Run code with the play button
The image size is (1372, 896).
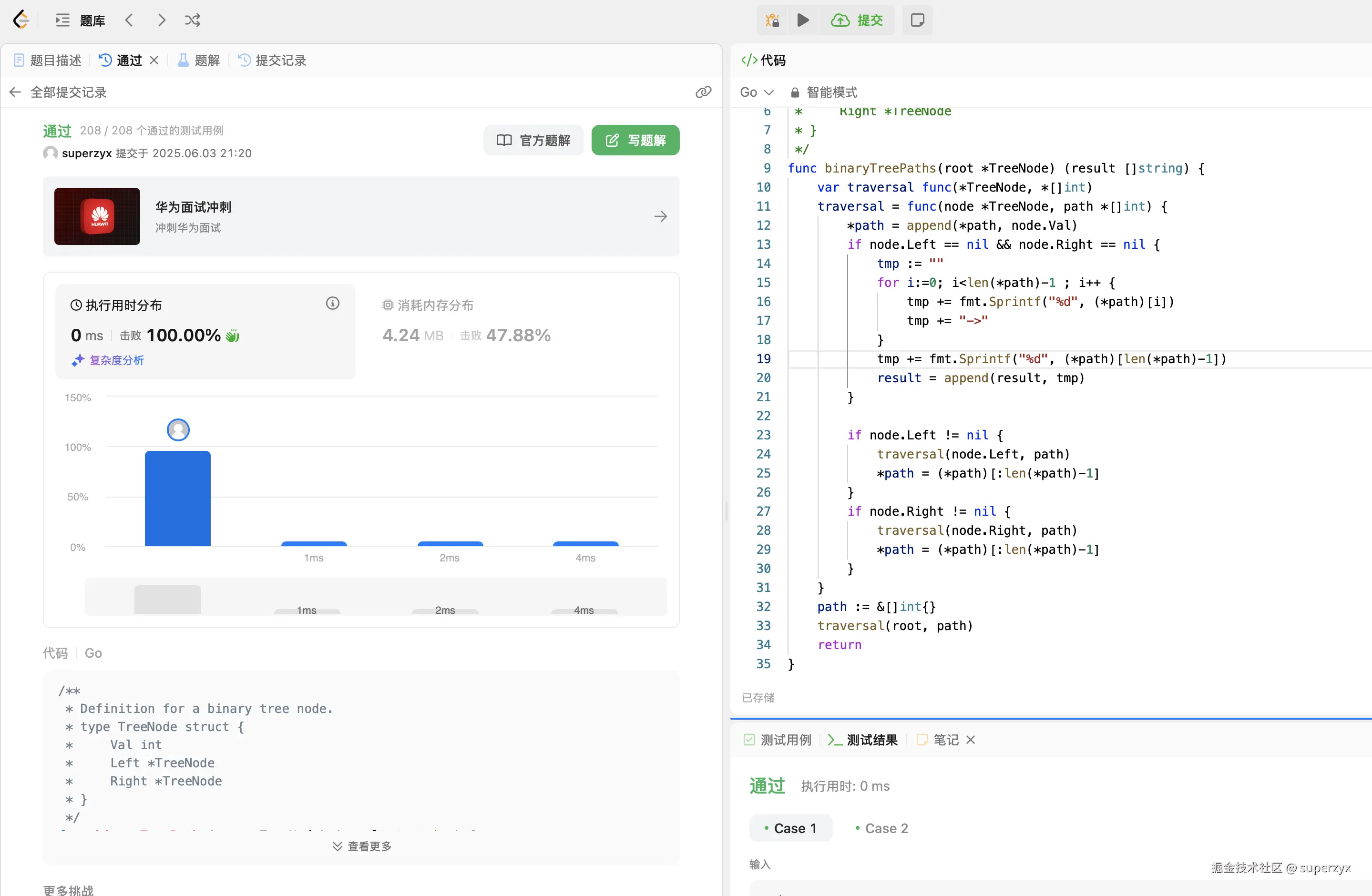coord(803,20)
